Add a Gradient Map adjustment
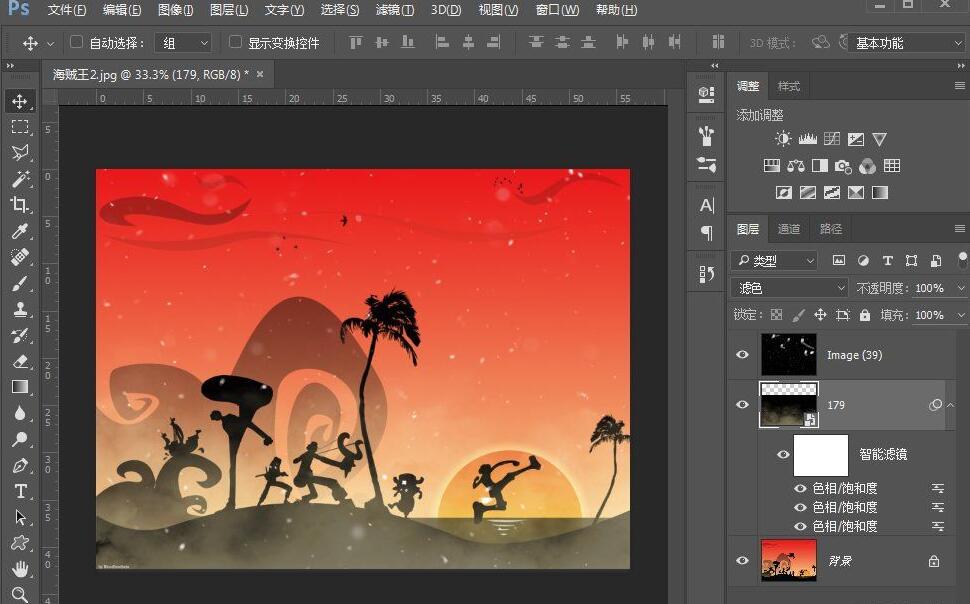 pyautogui.click(x=880, y=192)
